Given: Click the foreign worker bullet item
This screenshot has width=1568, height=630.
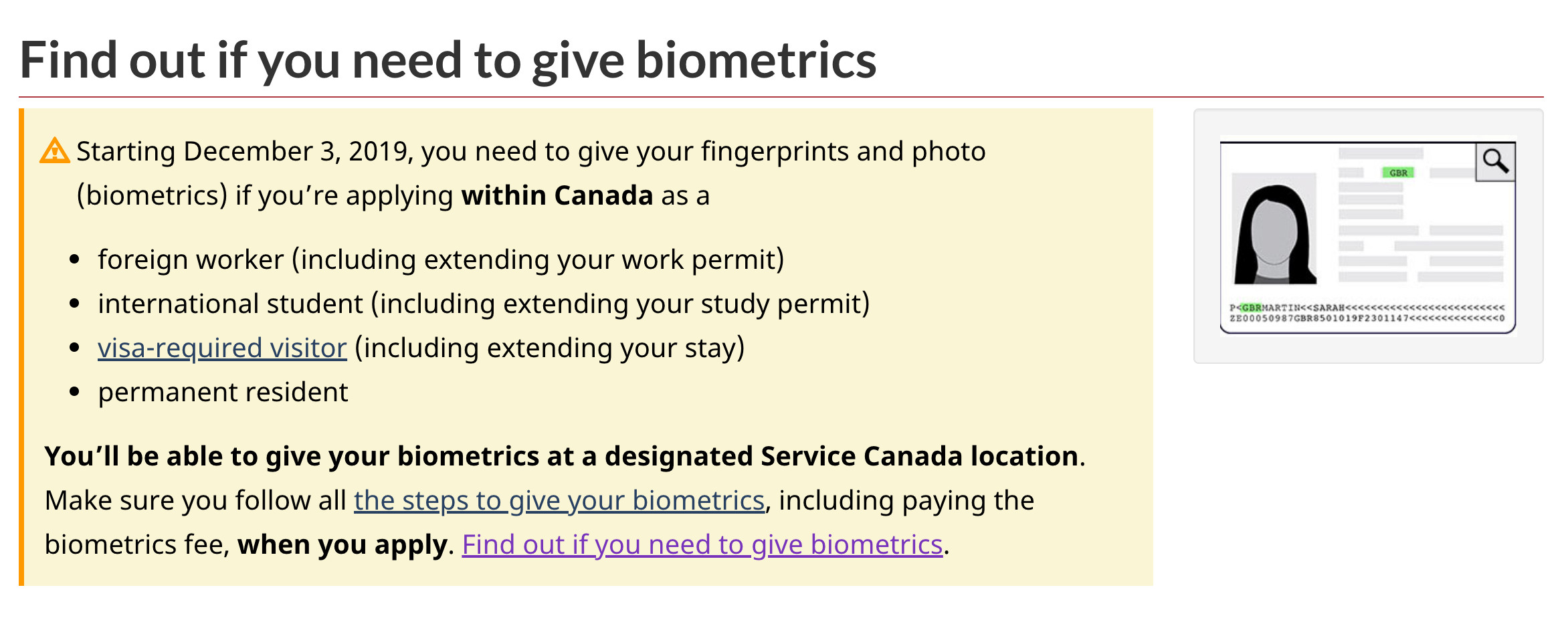Looking at the screenshot, I should (440, 259).
